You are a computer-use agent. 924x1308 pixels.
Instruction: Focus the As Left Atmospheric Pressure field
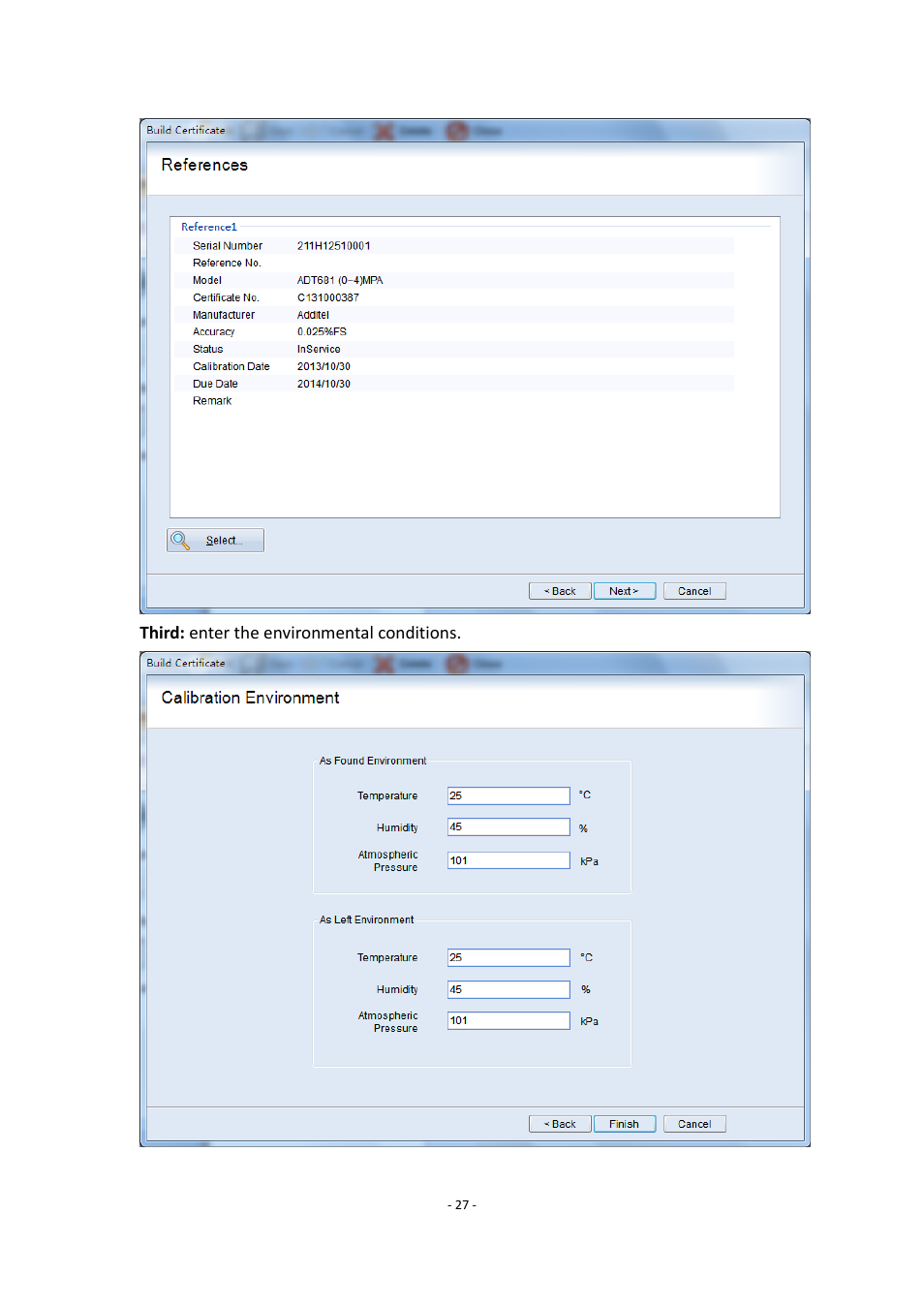point(508,1021)
